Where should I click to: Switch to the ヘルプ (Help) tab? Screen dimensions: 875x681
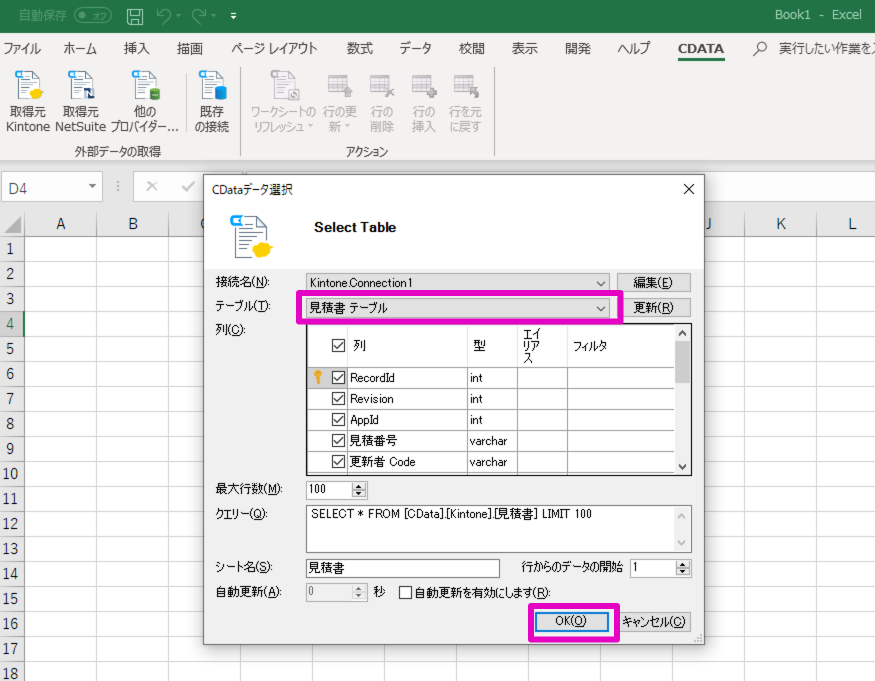click(x=633, y=49)
